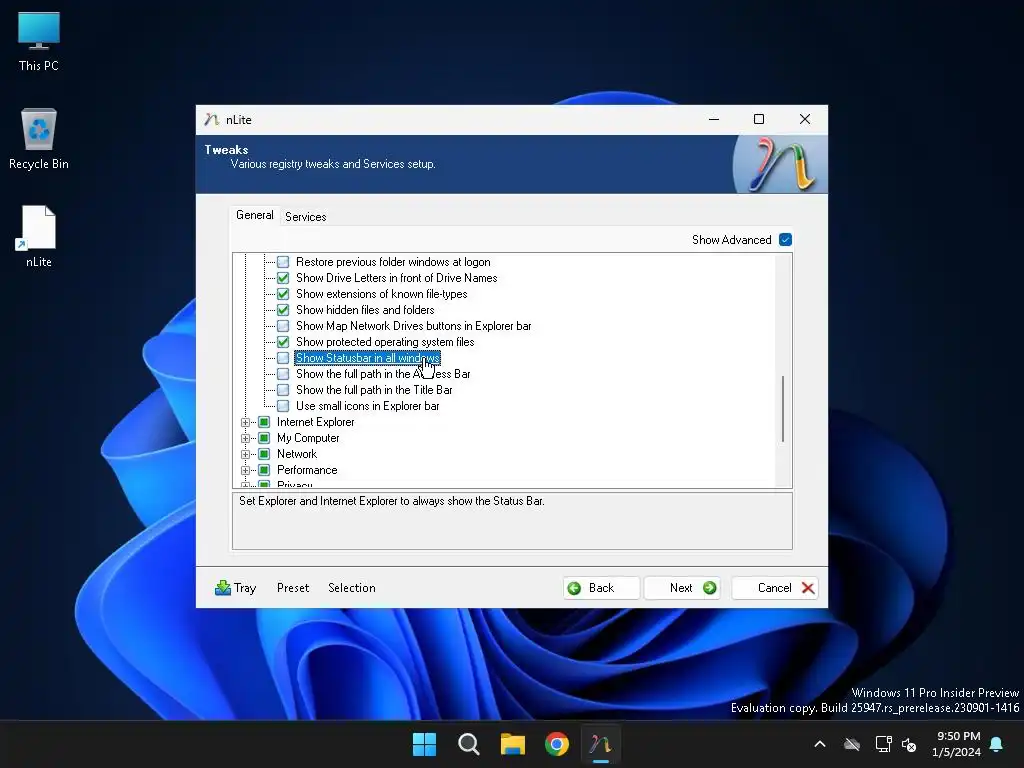Launch Google Chrome from taskbar
Image resolution: width=1024 pixels, height=768 pixels.
[x=557, y=744]
